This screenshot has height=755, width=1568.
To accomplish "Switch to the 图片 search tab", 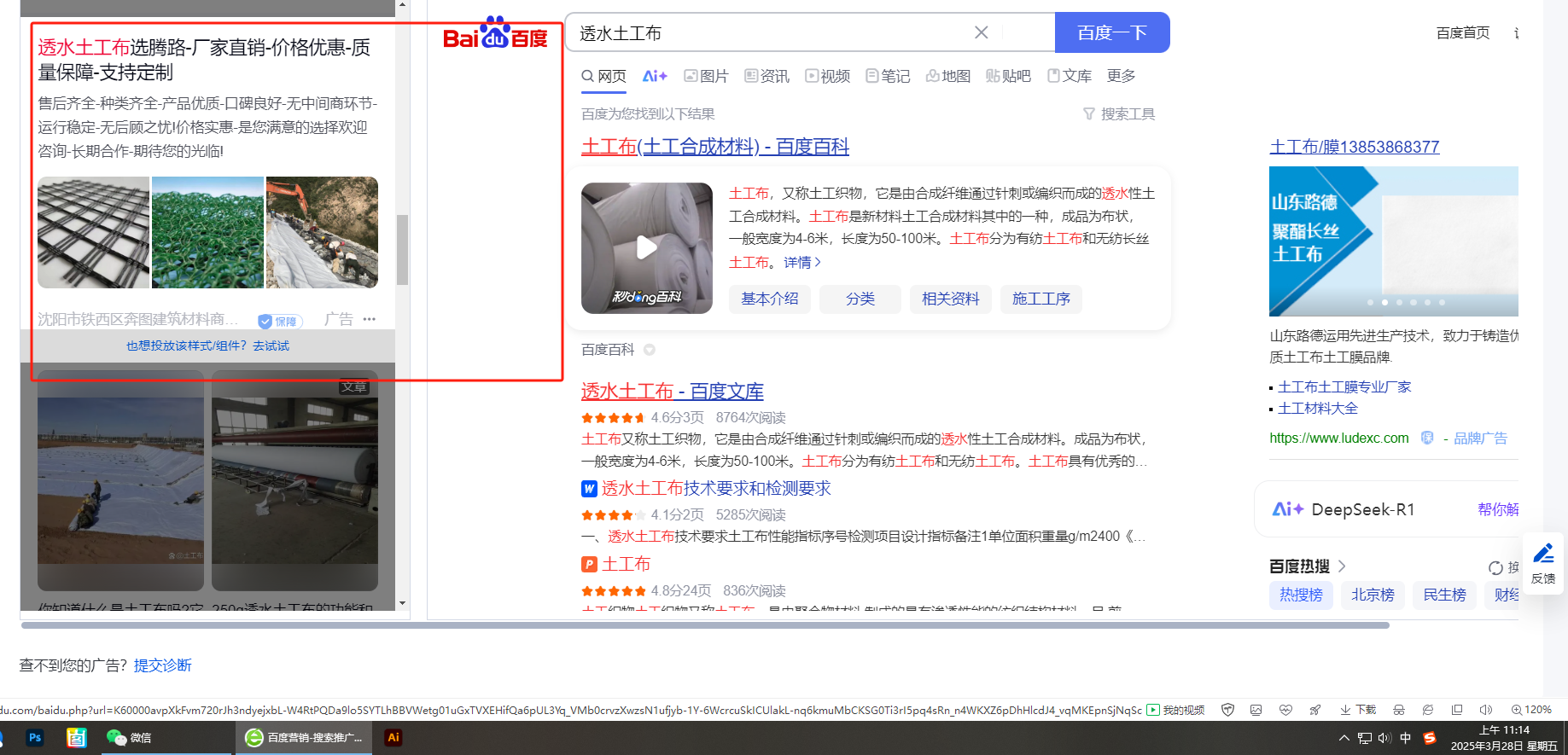I will click(706, 76).
